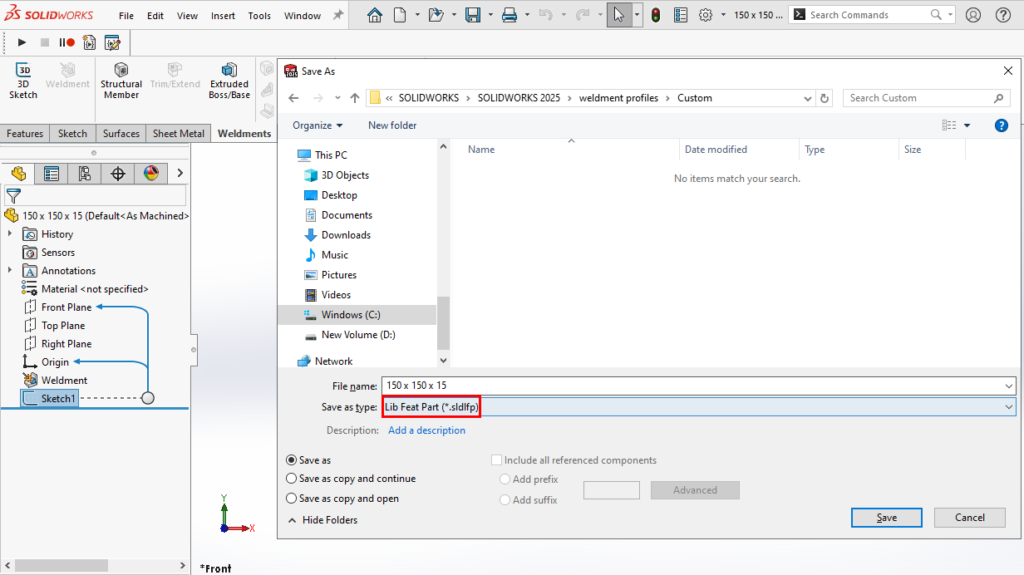Screen dimensions: 1024x575
Task: Click the Options gear icon
Action: (706, 15)
